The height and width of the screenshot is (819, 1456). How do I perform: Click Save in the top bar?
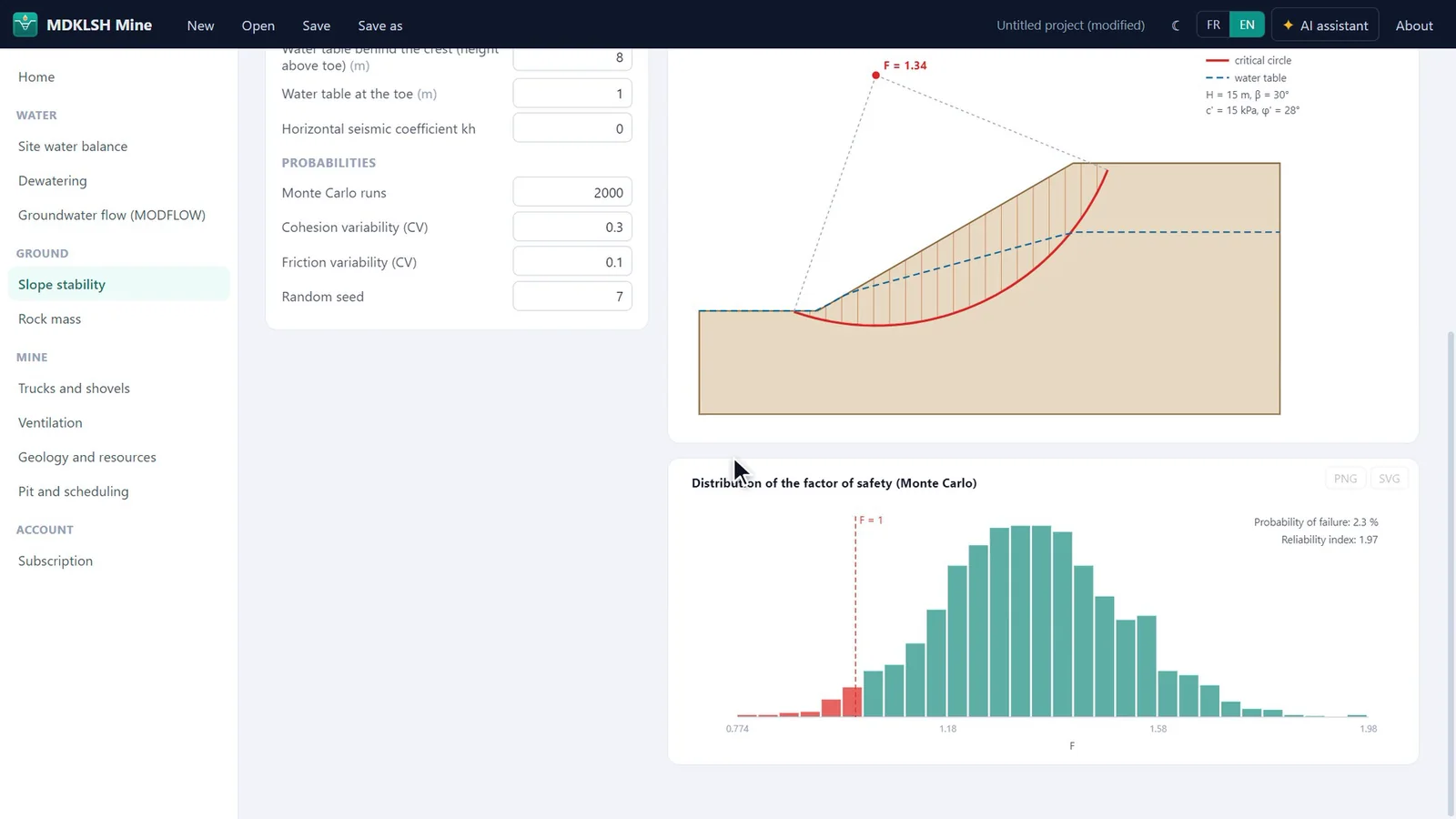point(317,25)
